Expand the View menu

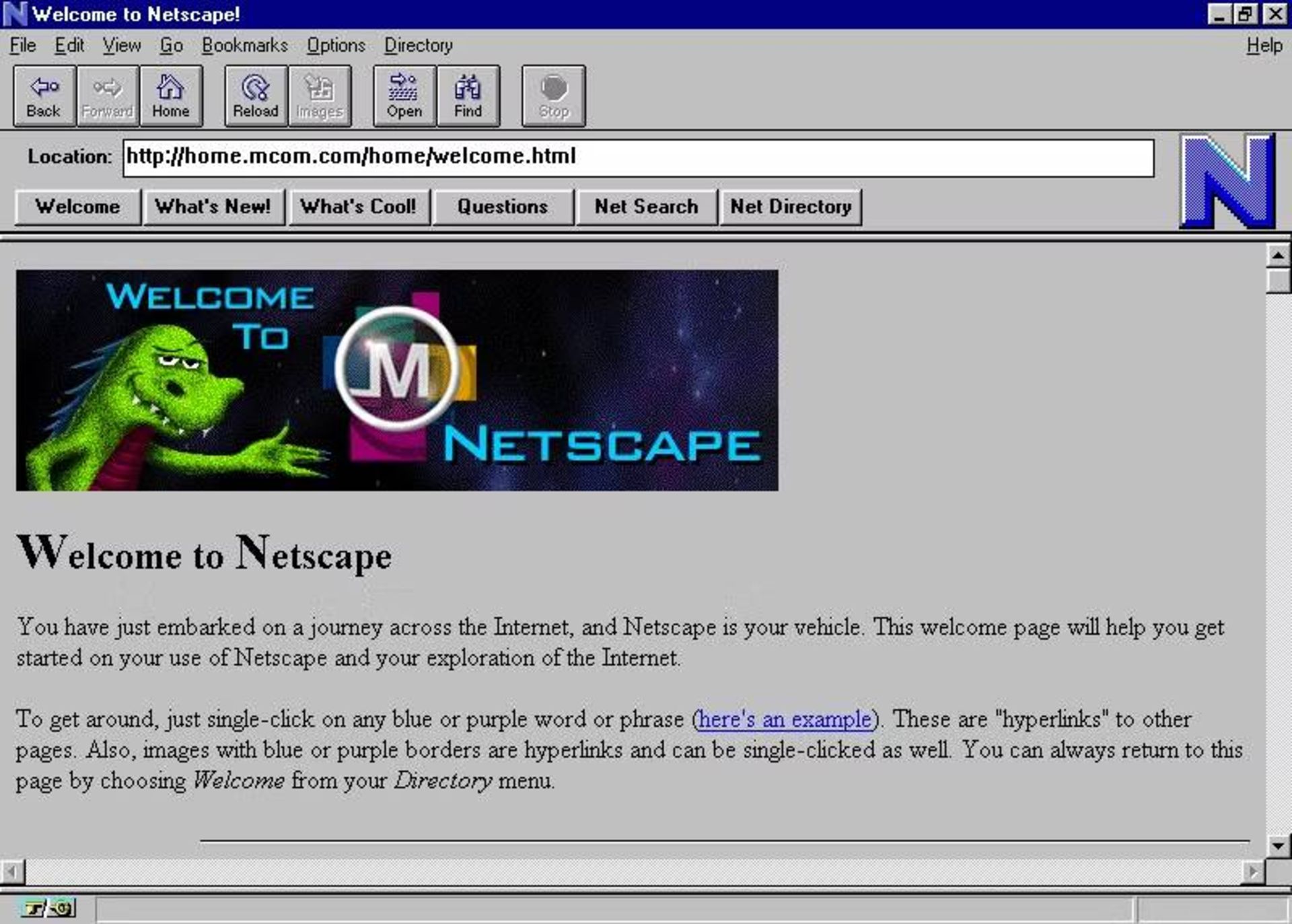pyautogui.click(x=121, y=45)
